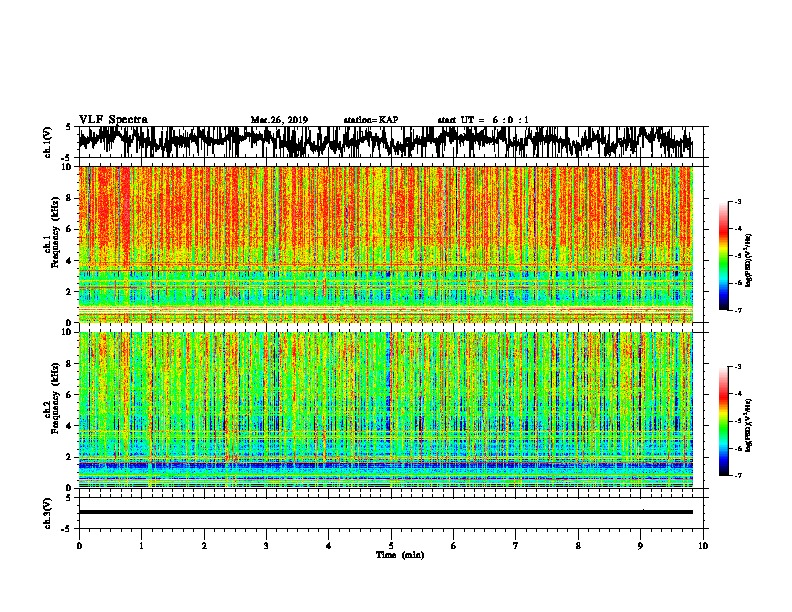The height and width of the screenshot is (612, 792).
Task: Click the "6" kHz tick of ch.1 spectrogram
Action: [x=70, y=229]
